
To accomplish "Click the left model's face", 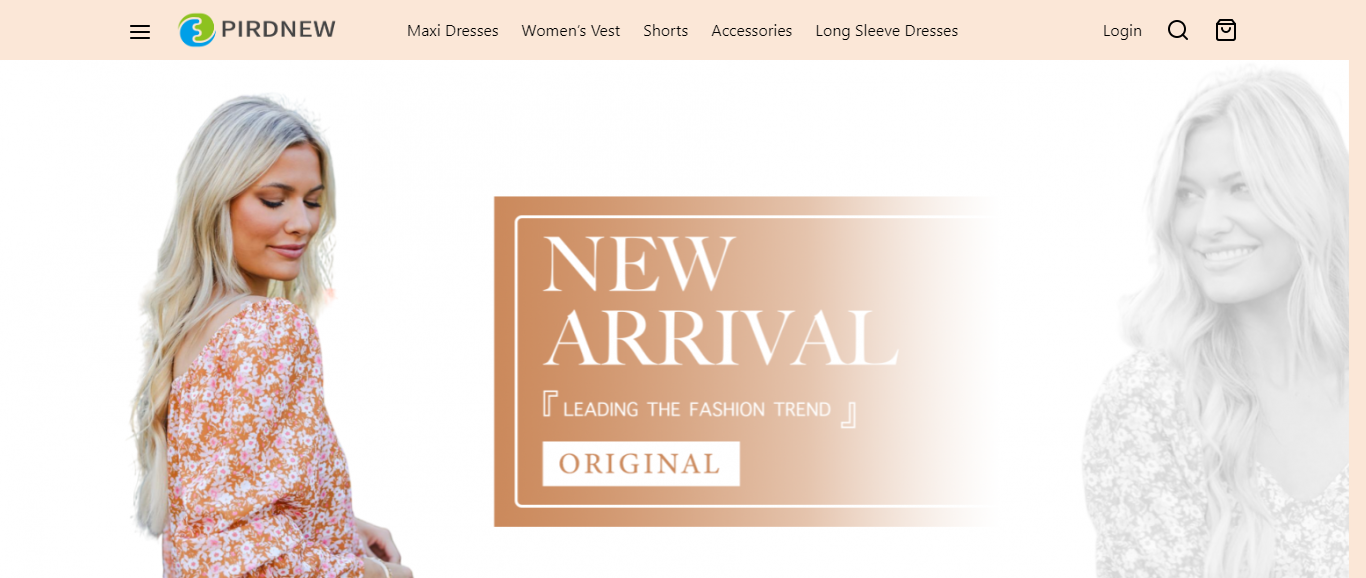I will (283, 215).
